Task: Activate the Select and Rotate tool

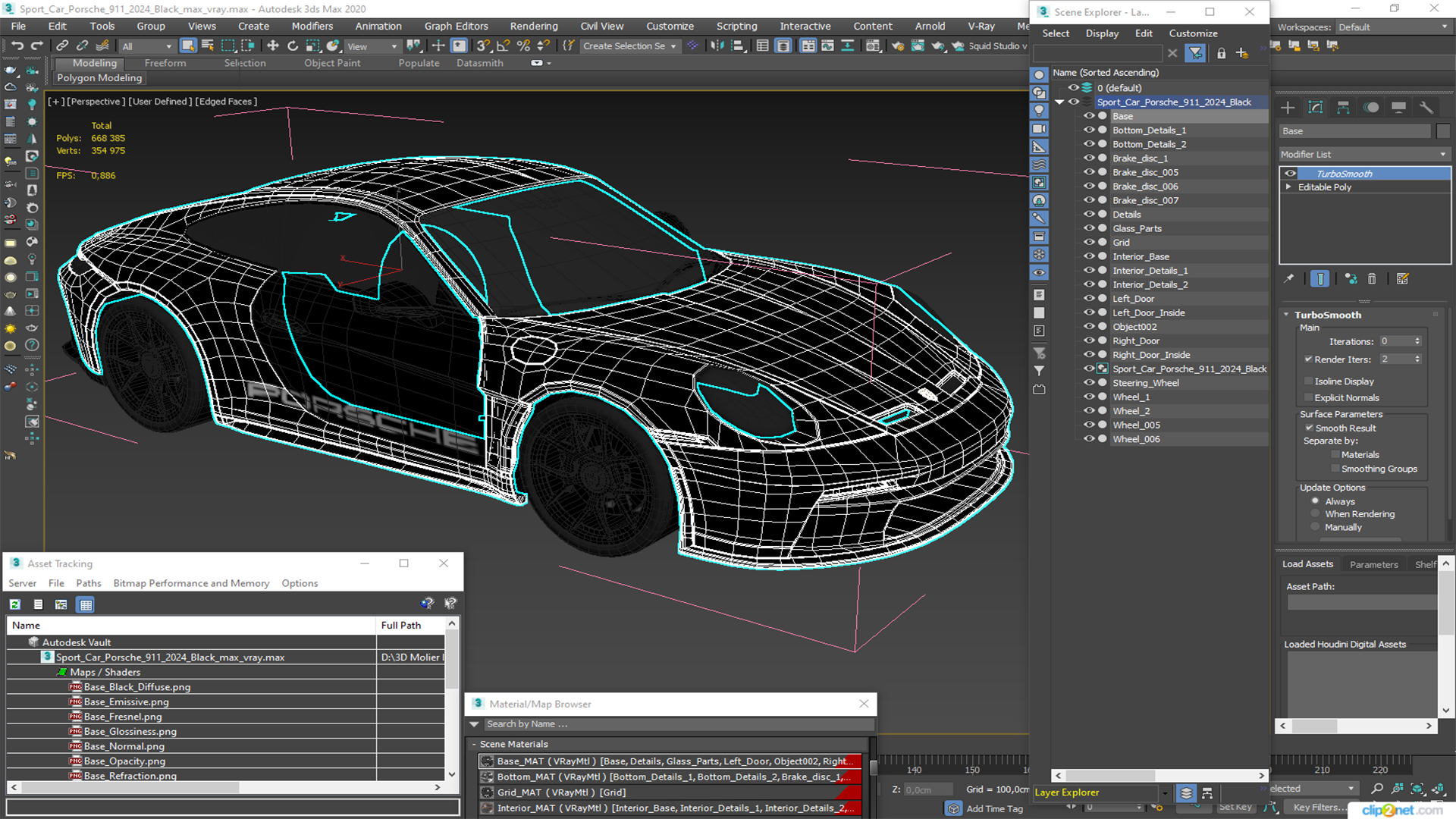Action: pos(293,46)
